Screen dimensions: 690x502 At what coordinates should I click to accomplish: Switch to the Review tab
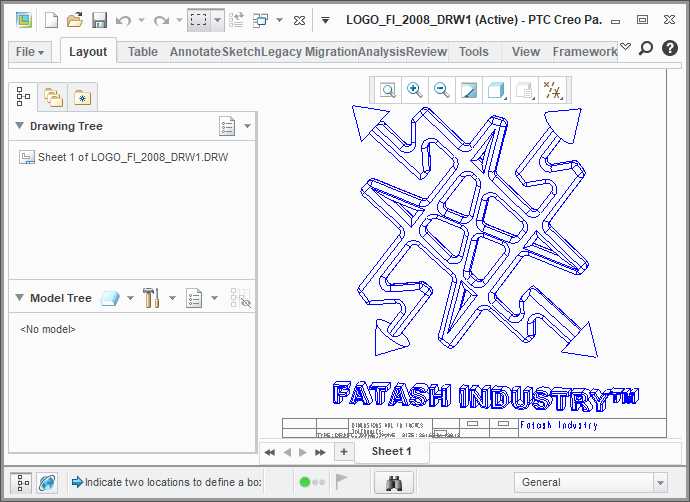pyautogui.click(x=426, y=52)
